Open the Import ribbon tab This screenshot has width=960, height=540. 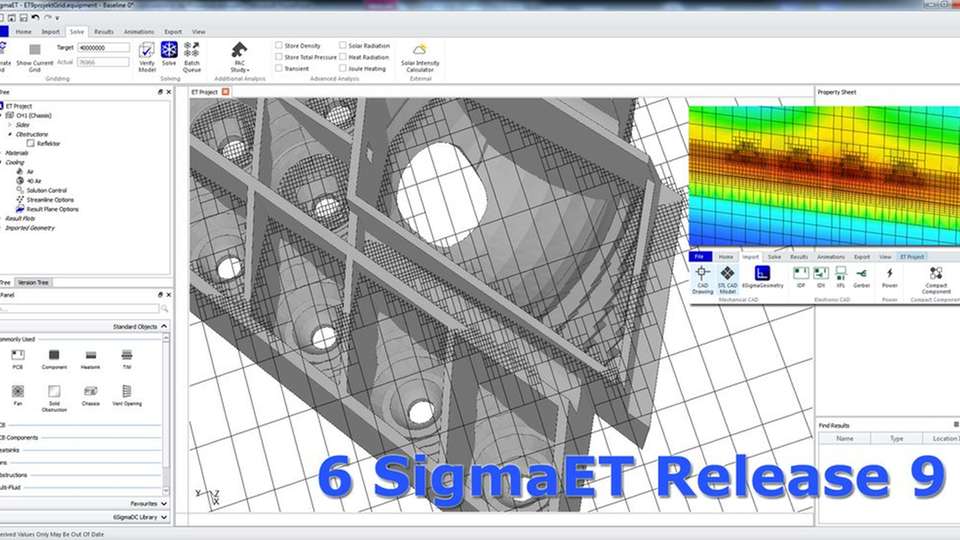point(50,32)
